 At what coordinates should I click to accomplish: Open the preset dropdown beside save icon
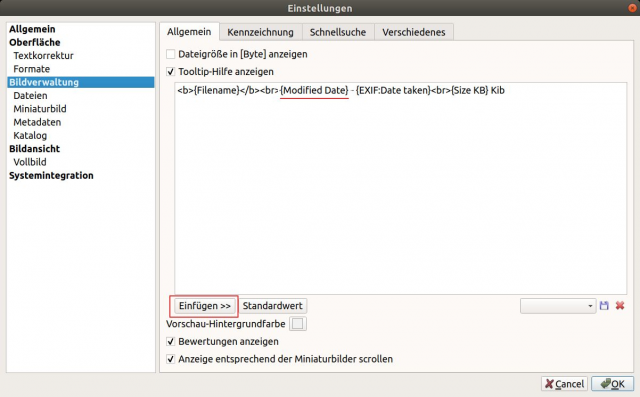pyautogui.click(x=558, y=306)
